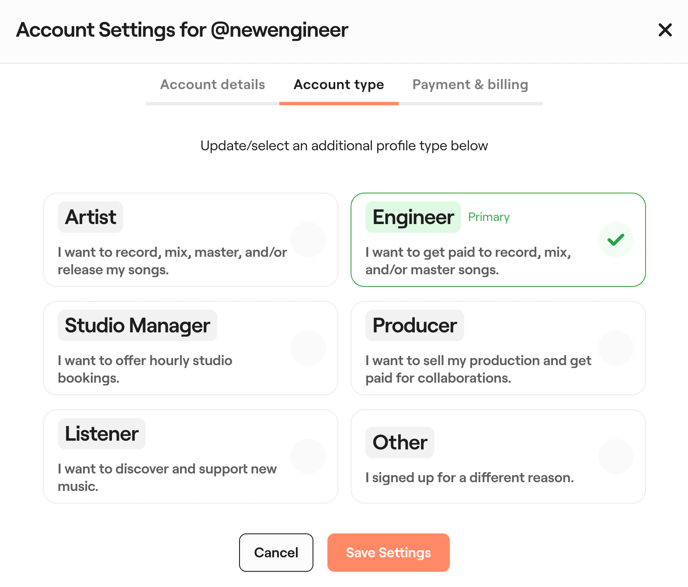Open the Payment & billing tab
Image resolution: width=688 pixels, height=587 pixels.
click(470, 85)
